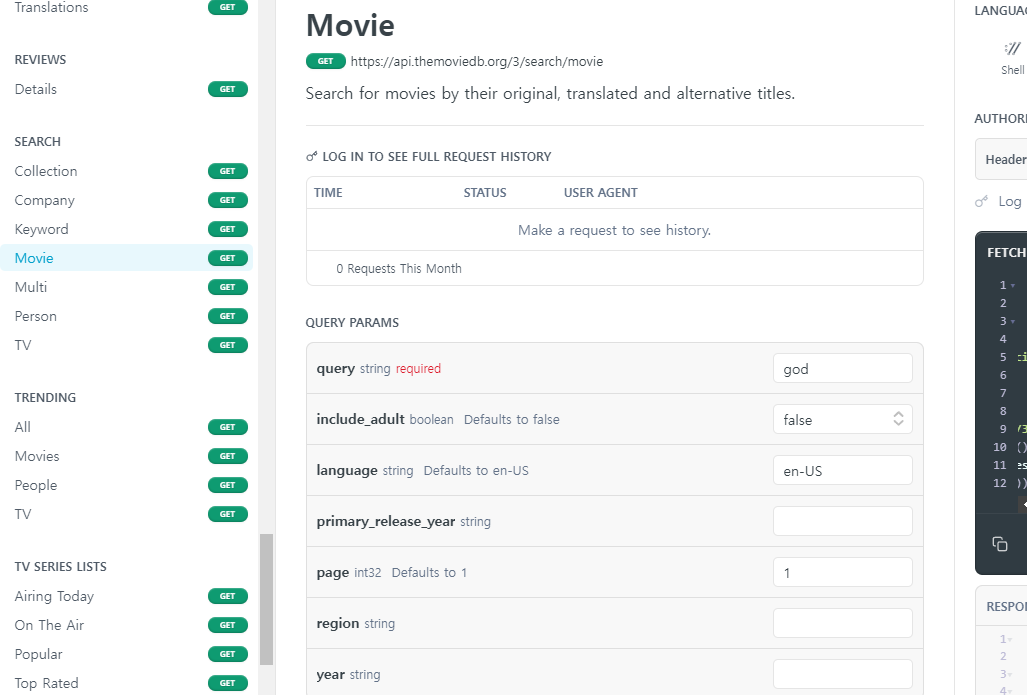Click the USER AGENT column header

601,193
